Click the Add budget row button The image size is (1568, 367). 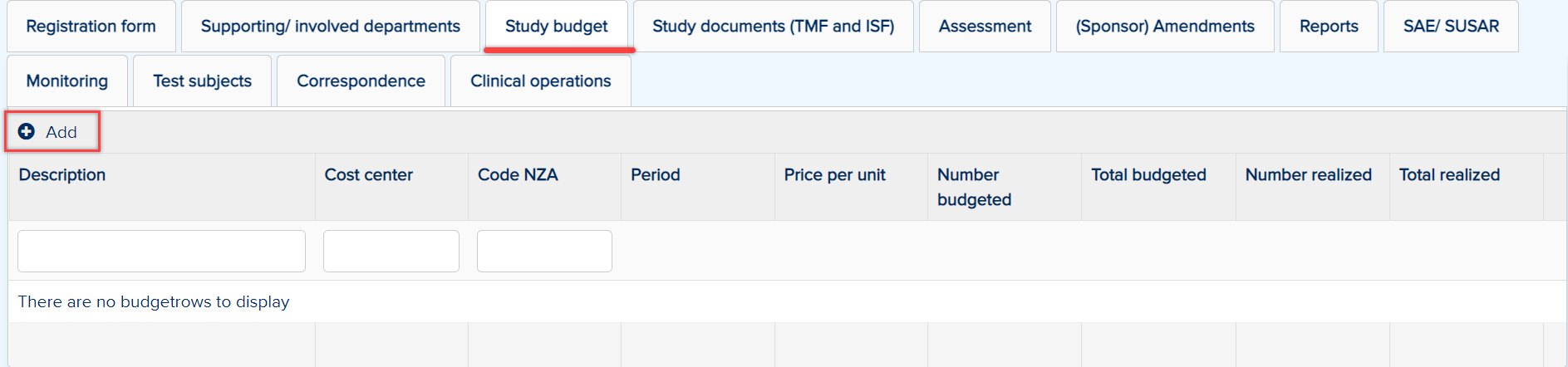coord(52,131)
